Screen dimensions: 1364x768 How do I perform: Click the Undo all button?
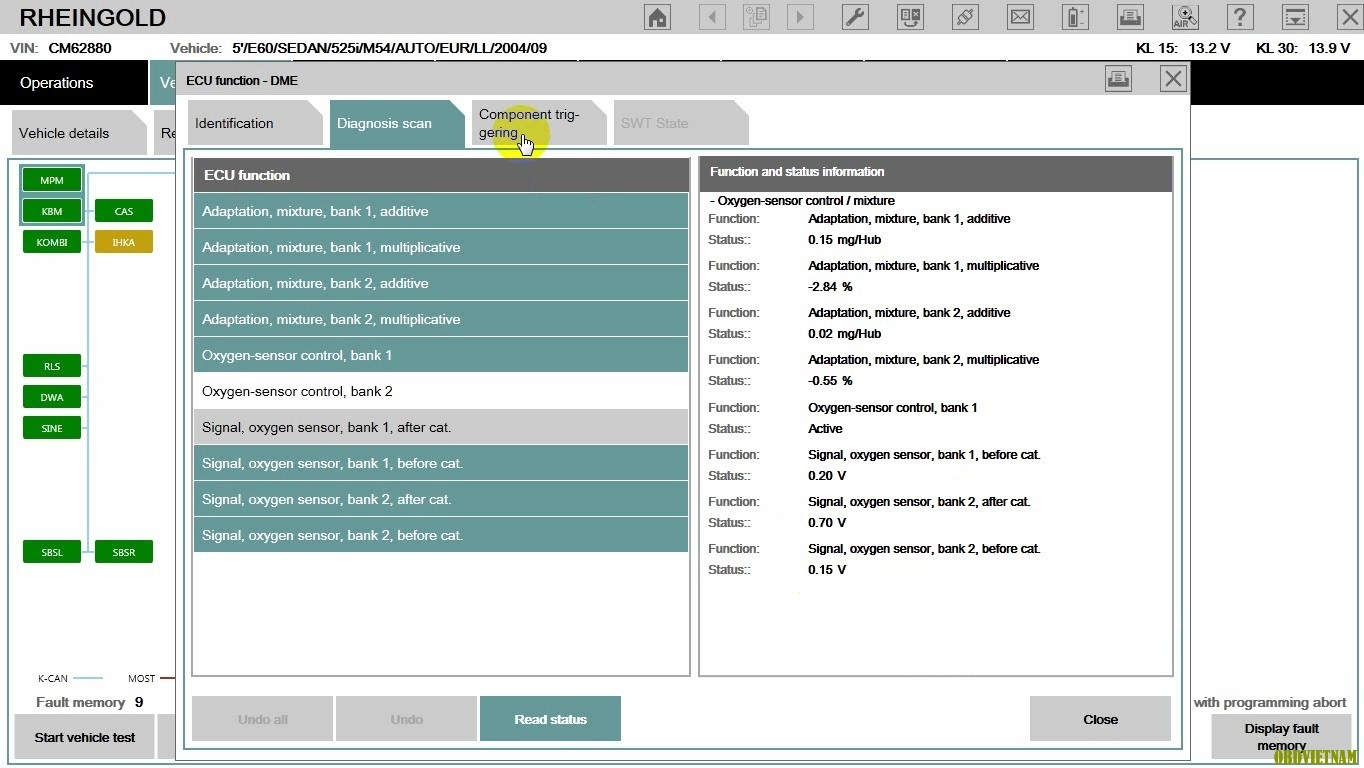point(262,719)
